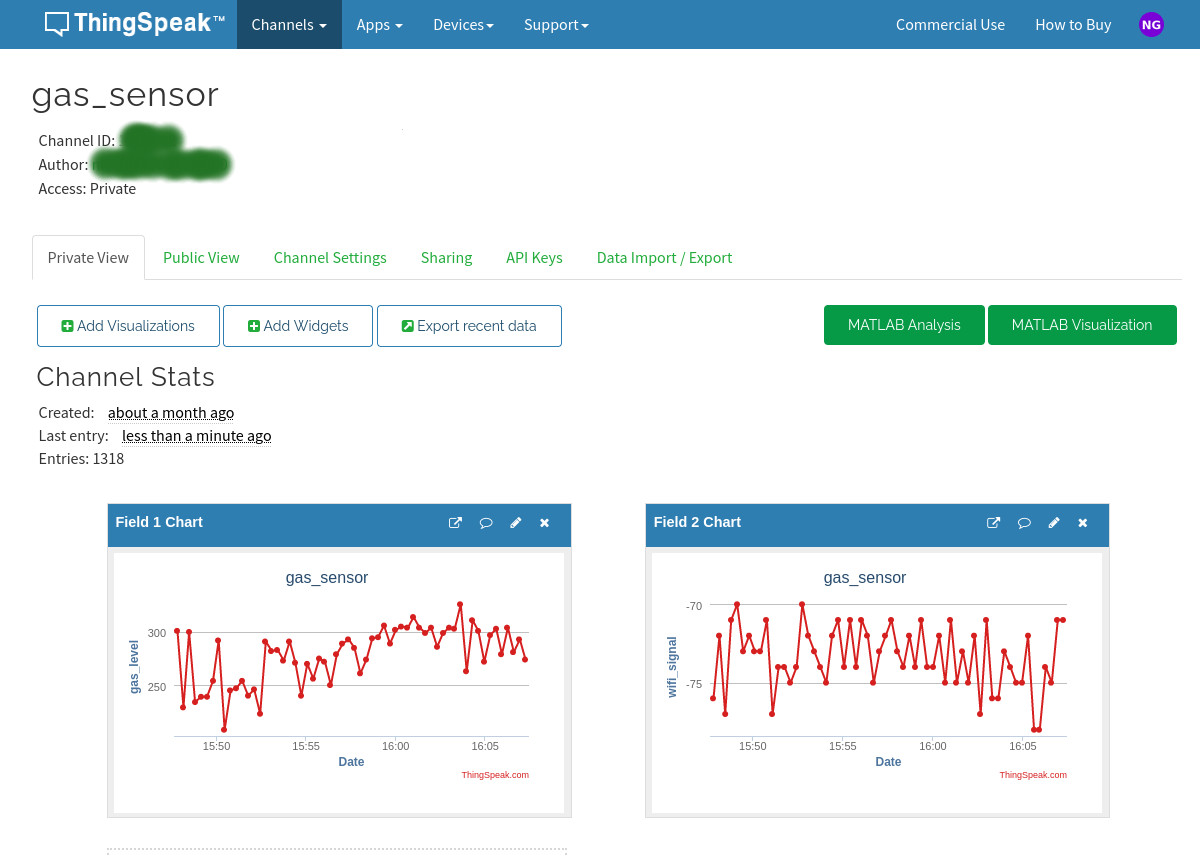This screenshot has width=1200, height=856.
Task: Click the Add Visualizations button
Action: (128, 326)
